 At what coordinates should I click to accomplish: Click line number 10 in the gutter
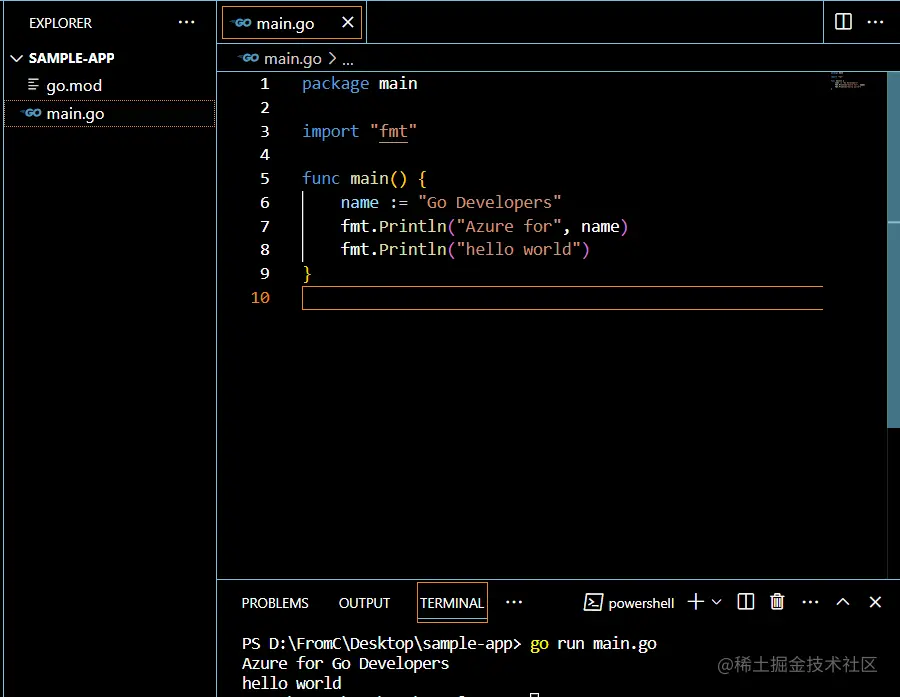pyautogui.click(x=260, y=297)
